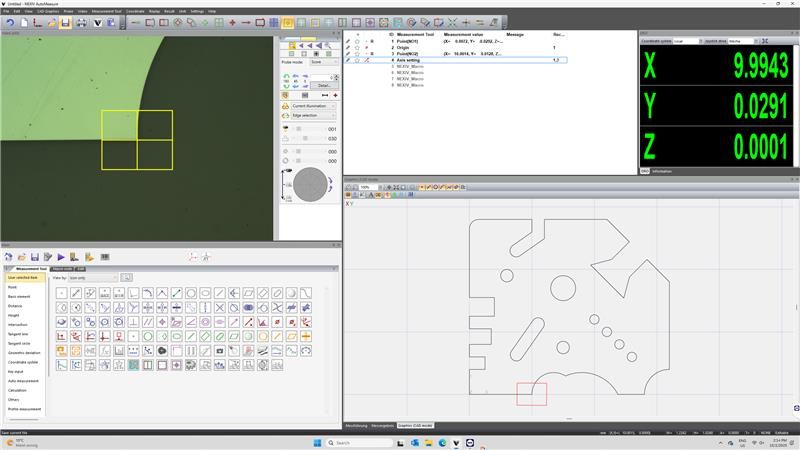The image size is (800, 450).
Task: Click the highlighted save disk icon in main toolbar
Action: click(65, 22)
